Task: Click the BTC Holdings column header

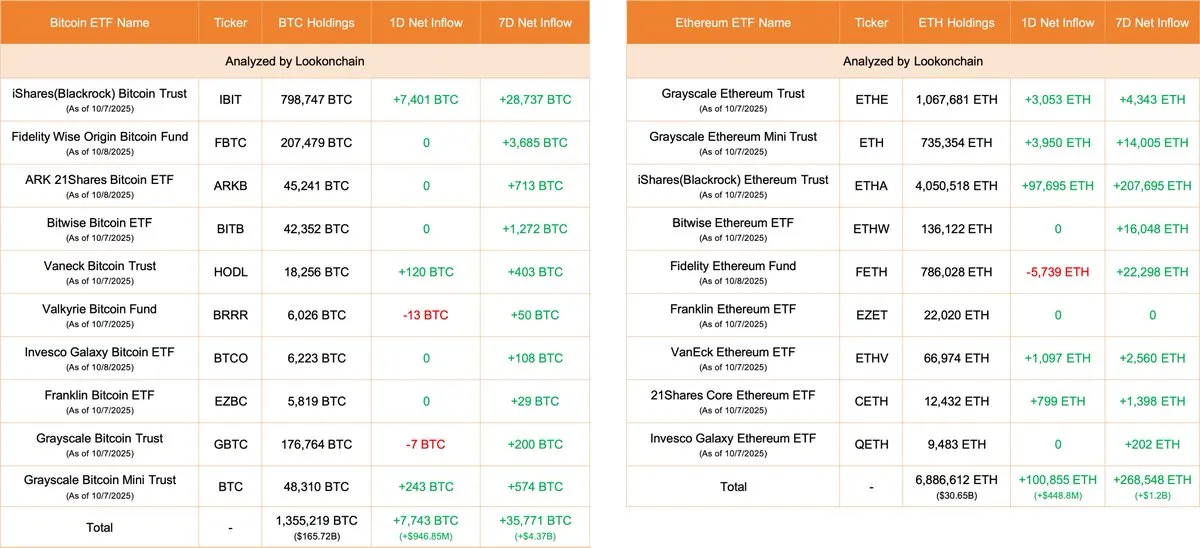Action: tap(316, 22)
